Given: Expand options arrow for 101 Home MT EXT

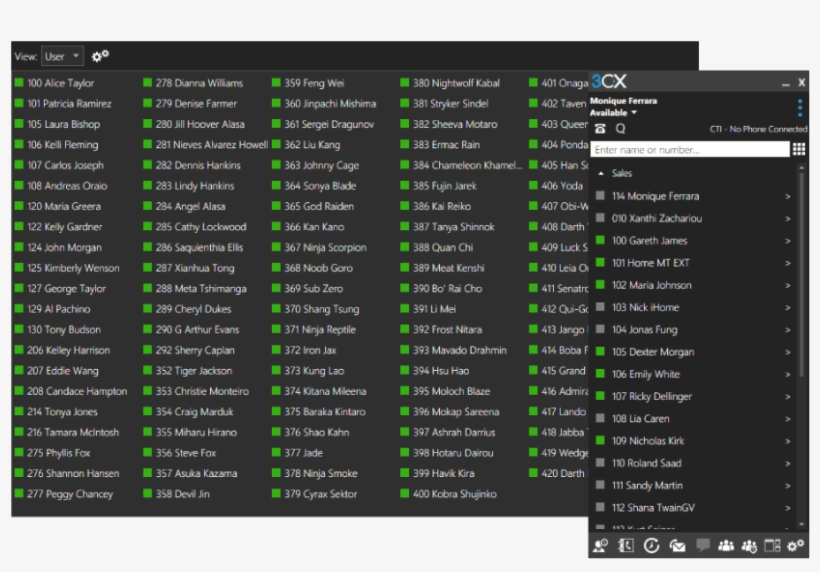Looking at the screenshot, I should [x=788, y=263].
